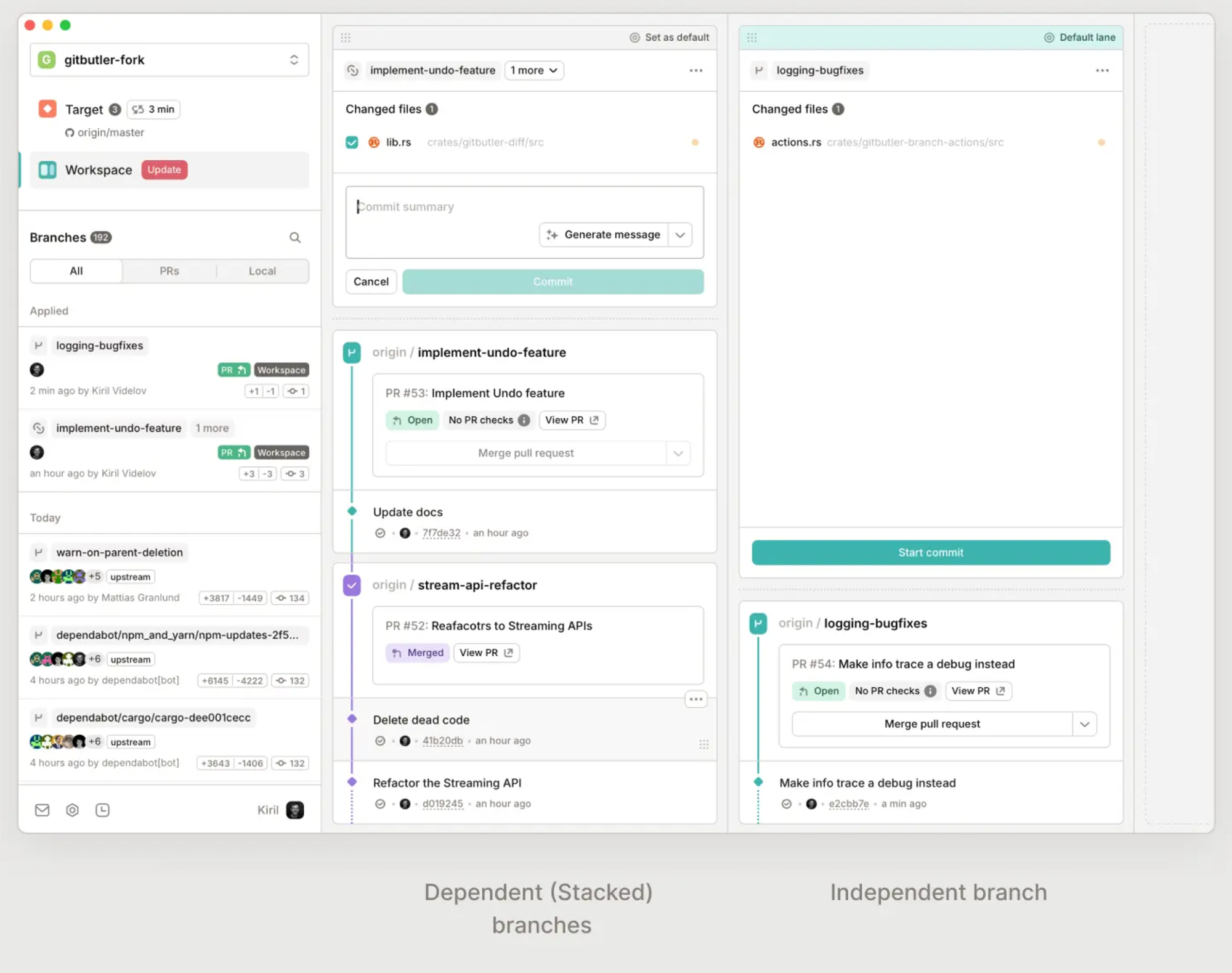Click info icon next to No PR checks in PR #53
The image size is (1232, 973).
point(524,420)
